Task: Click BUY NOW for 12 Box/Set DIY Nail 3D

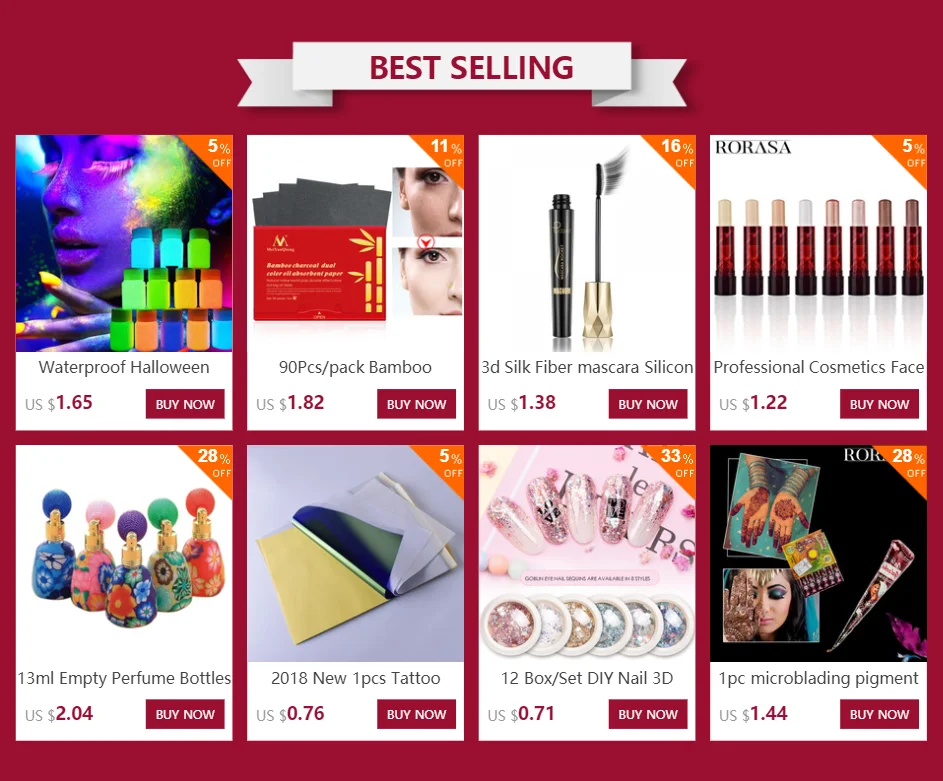Action: click(x=648, y=714)
